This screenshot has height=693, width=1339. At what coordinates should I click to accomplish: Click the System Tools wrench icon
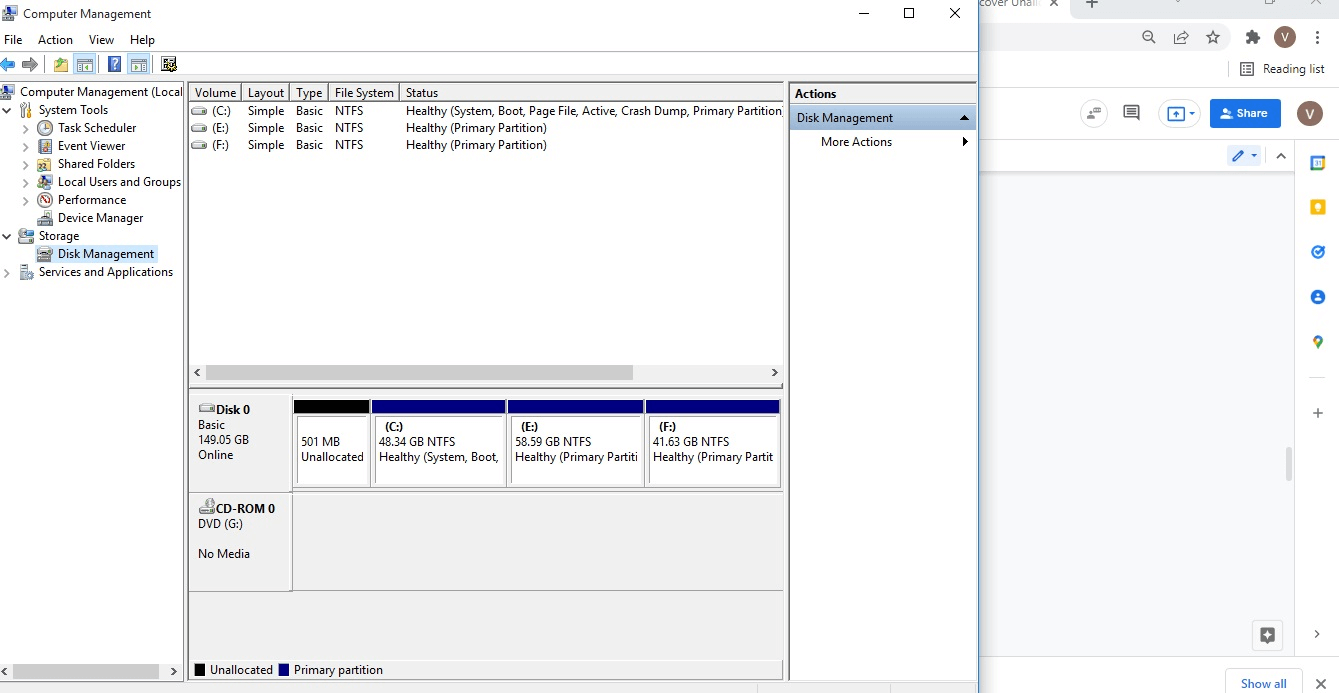click(26, 110)
